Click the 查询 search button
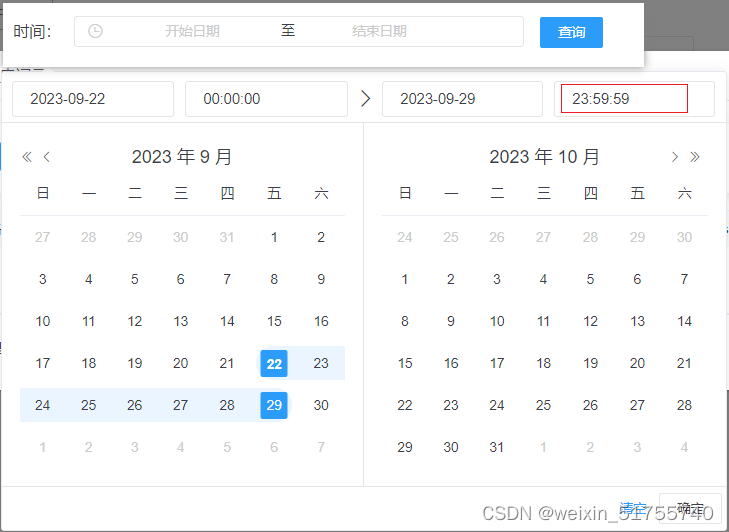Image resolution: width=729 pixels, height=532 pixels. tap(571, 32)
